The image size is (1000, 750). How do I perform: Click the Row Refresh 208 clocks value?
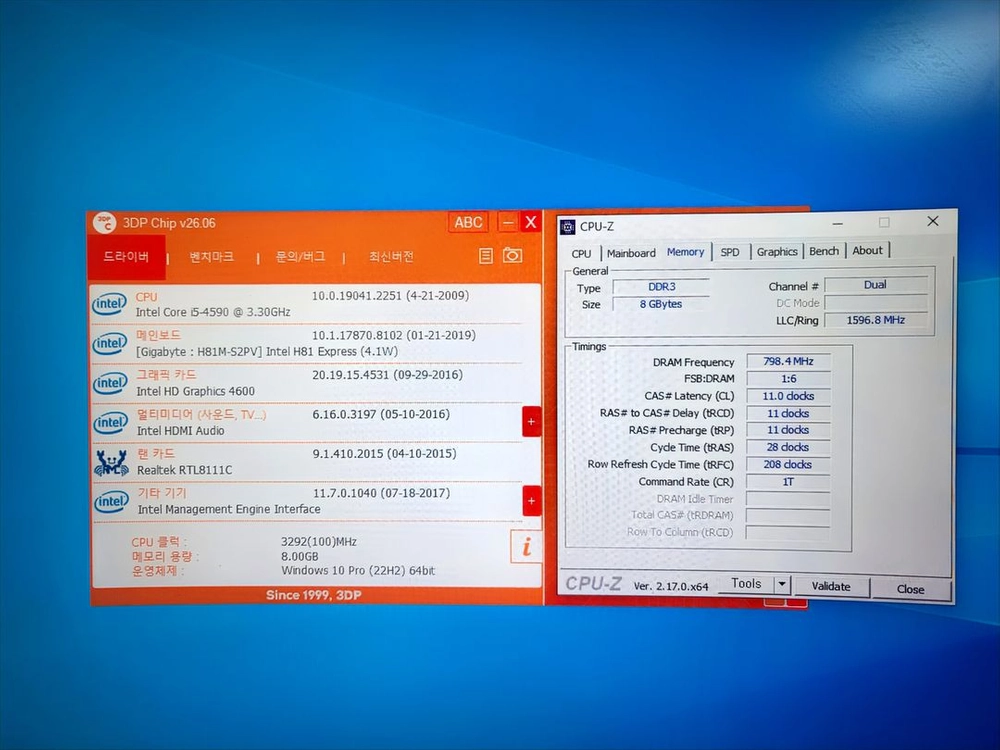tap(788, 464)
